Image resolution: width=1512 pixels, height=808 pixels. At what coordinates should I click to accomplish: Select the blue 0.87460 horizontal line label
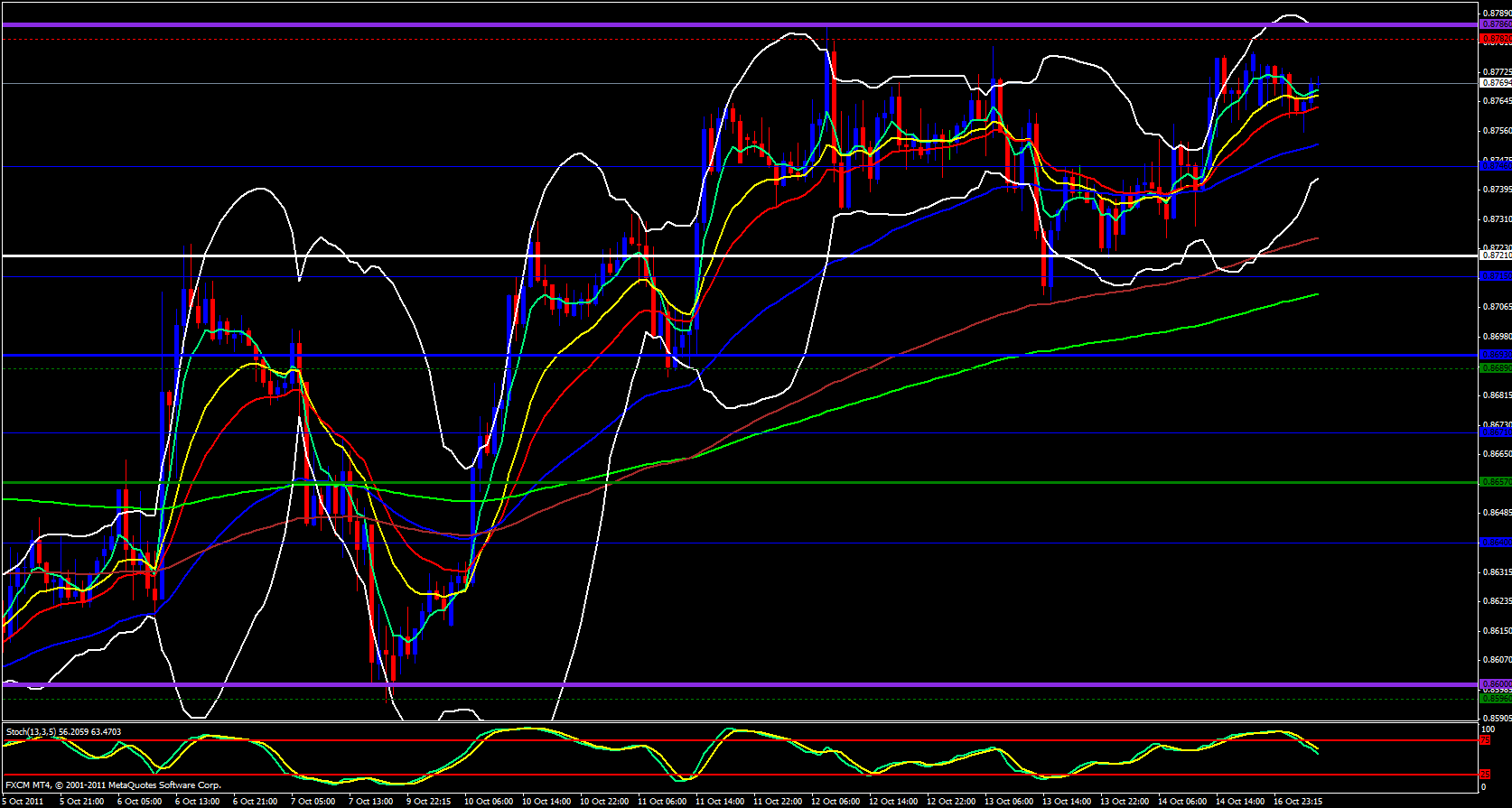1496,166
